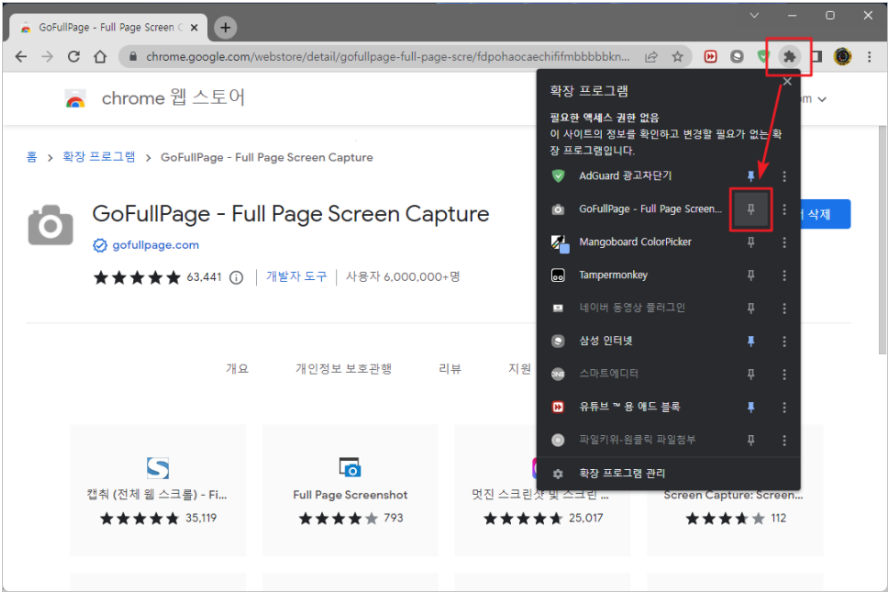Close the GoFullPage browser tab

pyautogui.click(x=194, y=27)
